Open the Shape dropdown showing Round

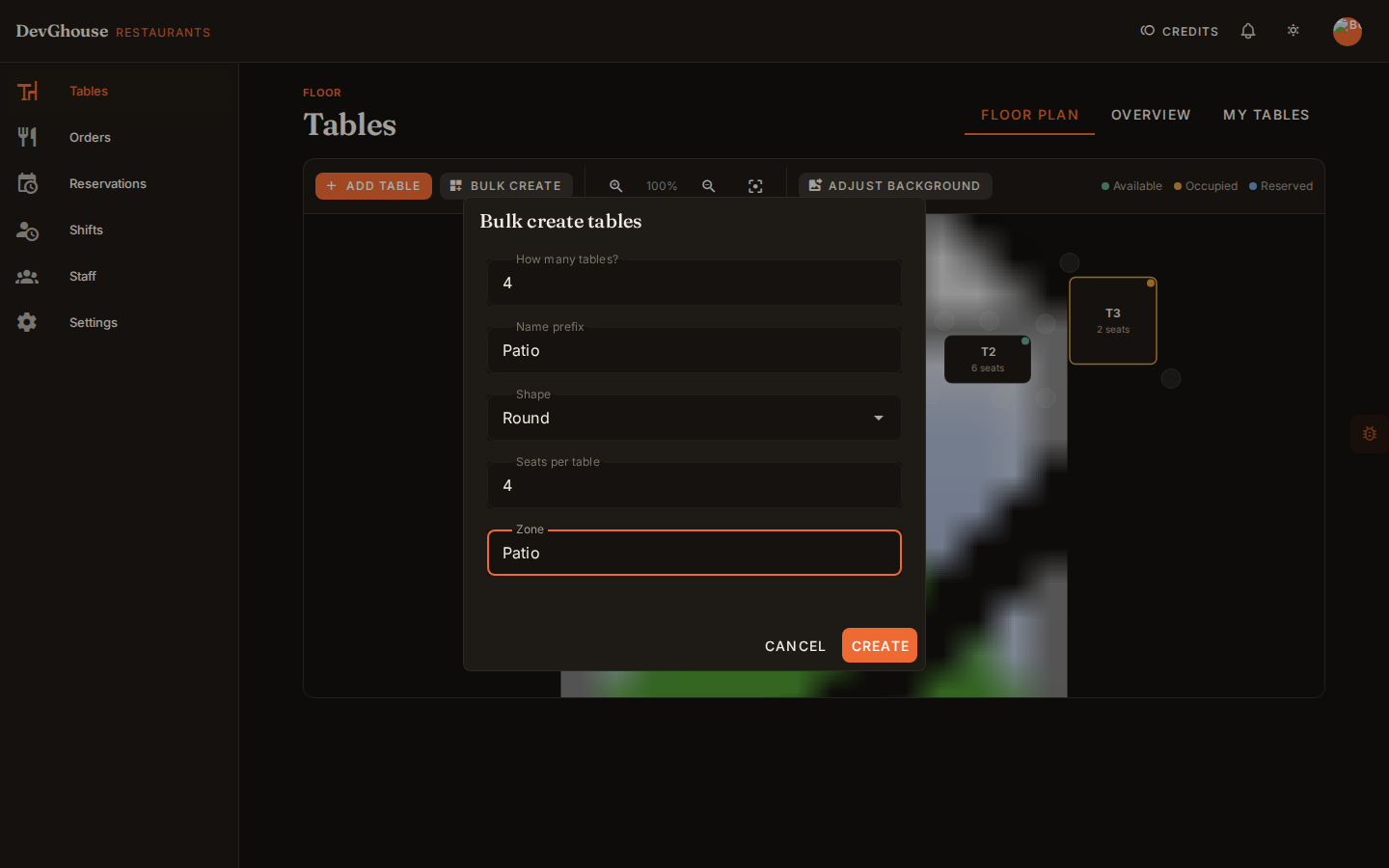pos(694,418)
